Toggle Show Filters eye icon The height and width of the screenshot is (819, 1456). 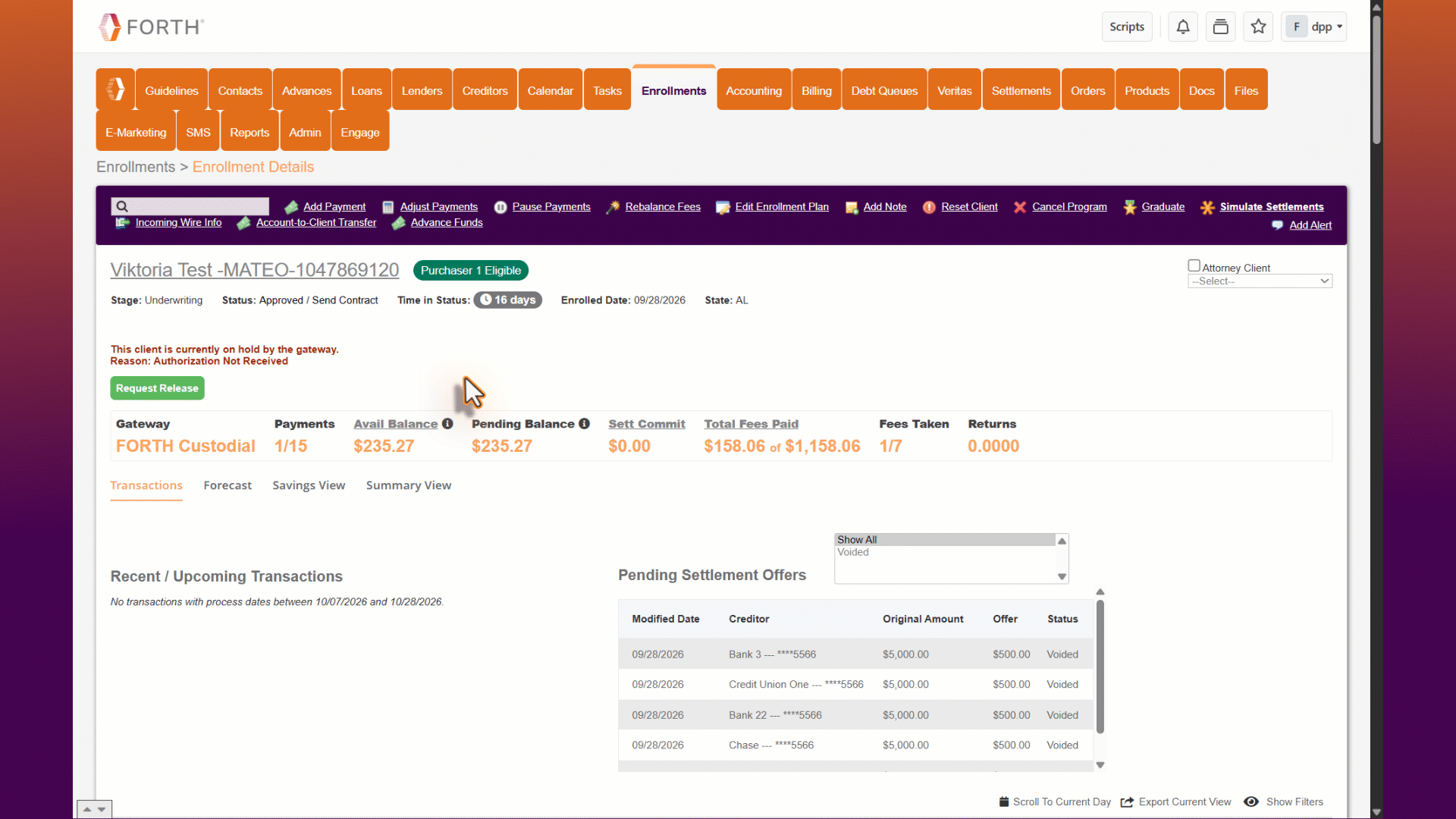[1251, 802]
